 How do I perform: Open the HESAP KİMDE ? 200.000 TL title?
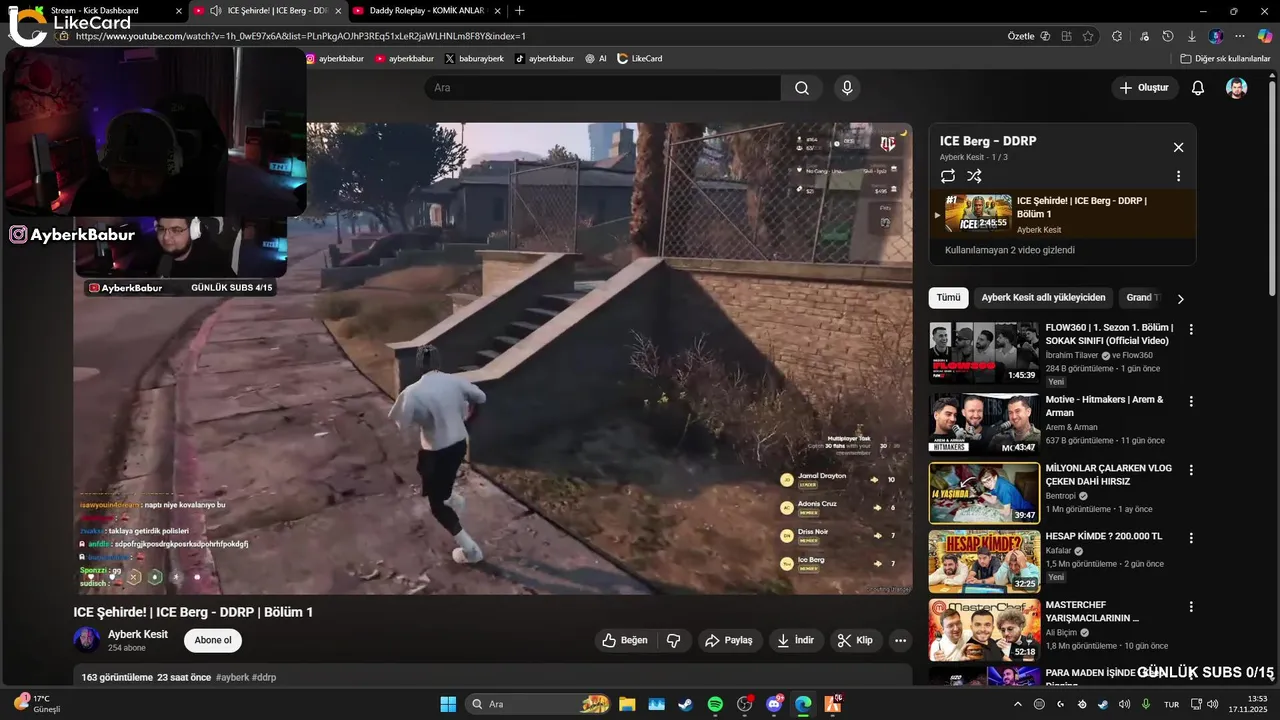point(1104,536)
